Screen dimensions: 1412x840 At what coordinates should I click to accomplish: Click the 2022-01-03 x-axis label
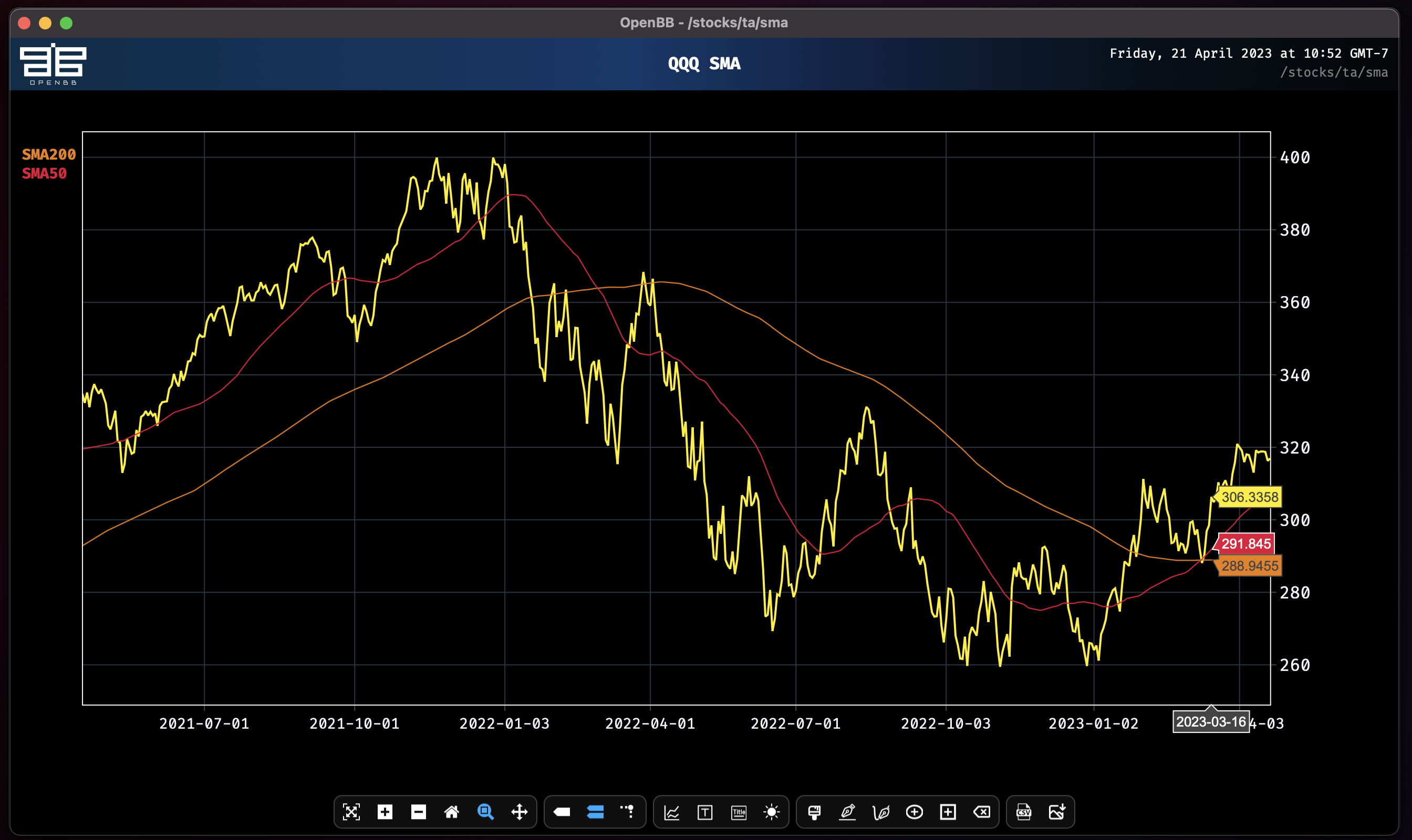tap(505, 723)
